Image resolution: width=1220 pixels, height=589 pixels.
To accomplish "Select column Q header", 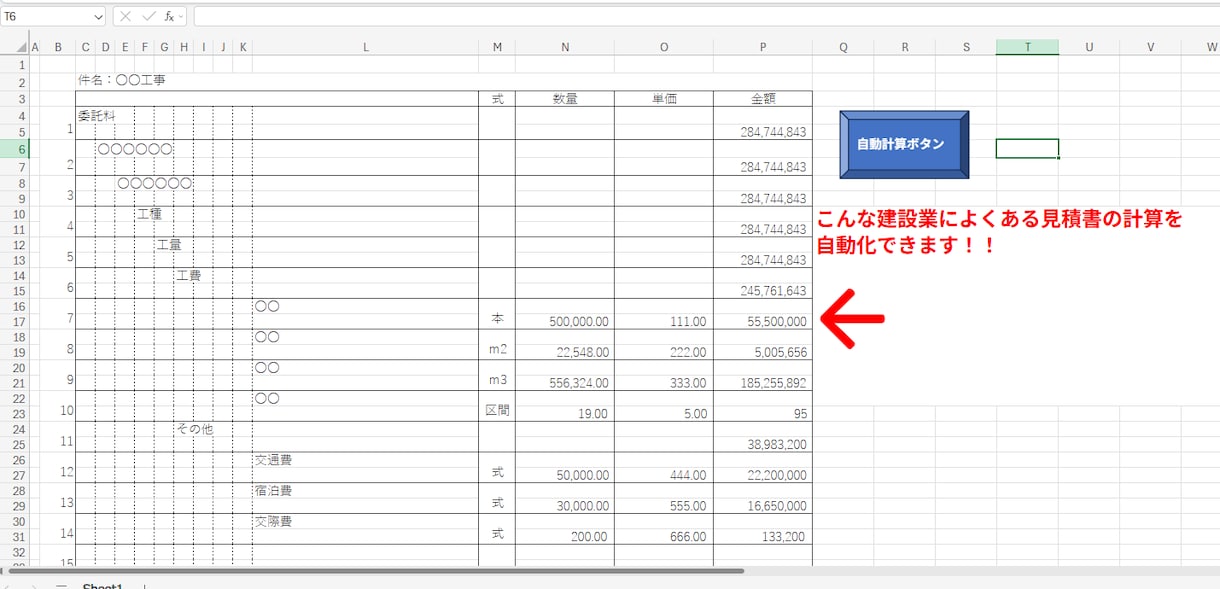I will tap(843, 47).
